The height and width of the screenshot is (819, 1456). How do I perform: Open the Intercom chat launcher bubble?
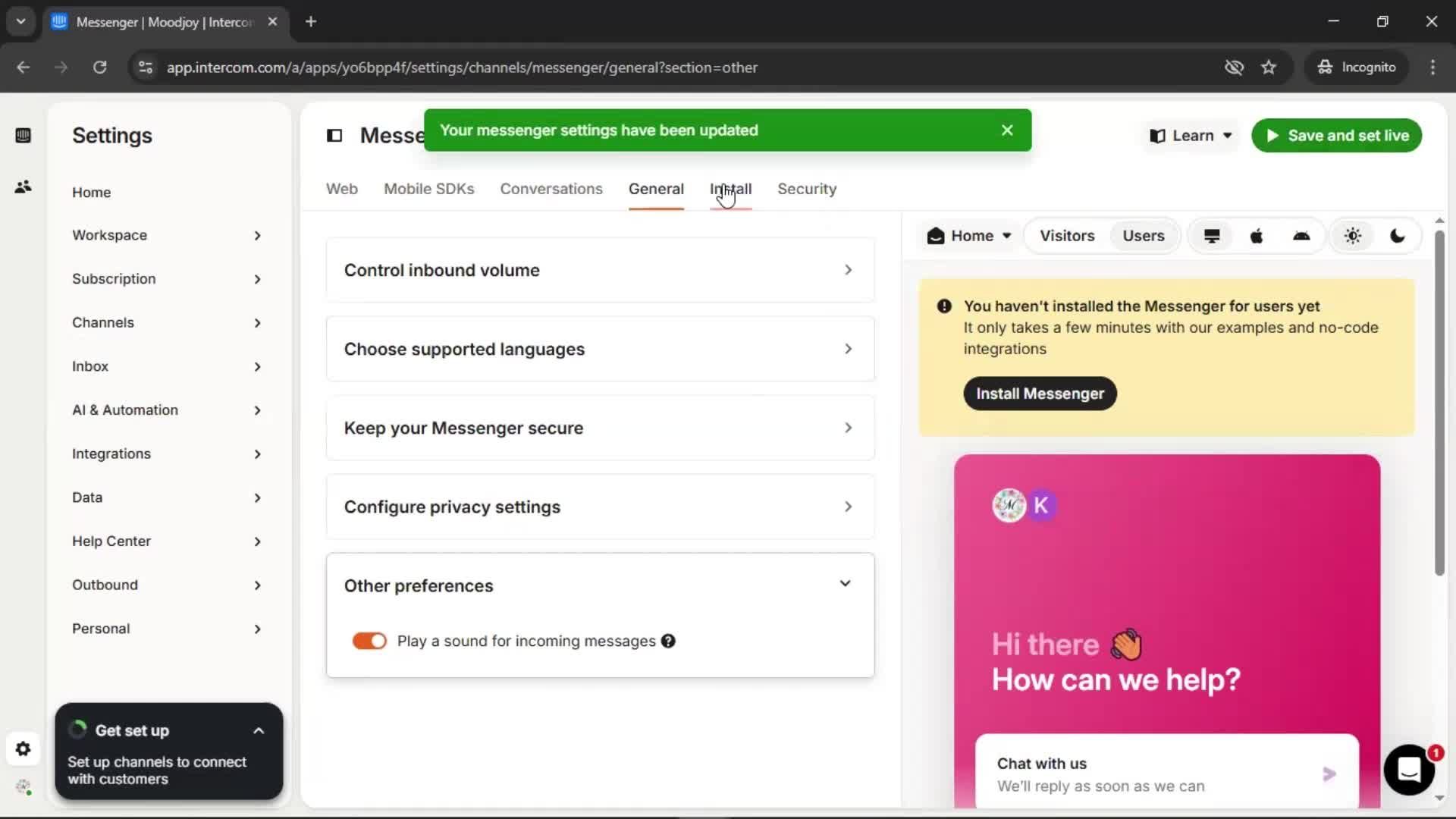pos(1409,770)
